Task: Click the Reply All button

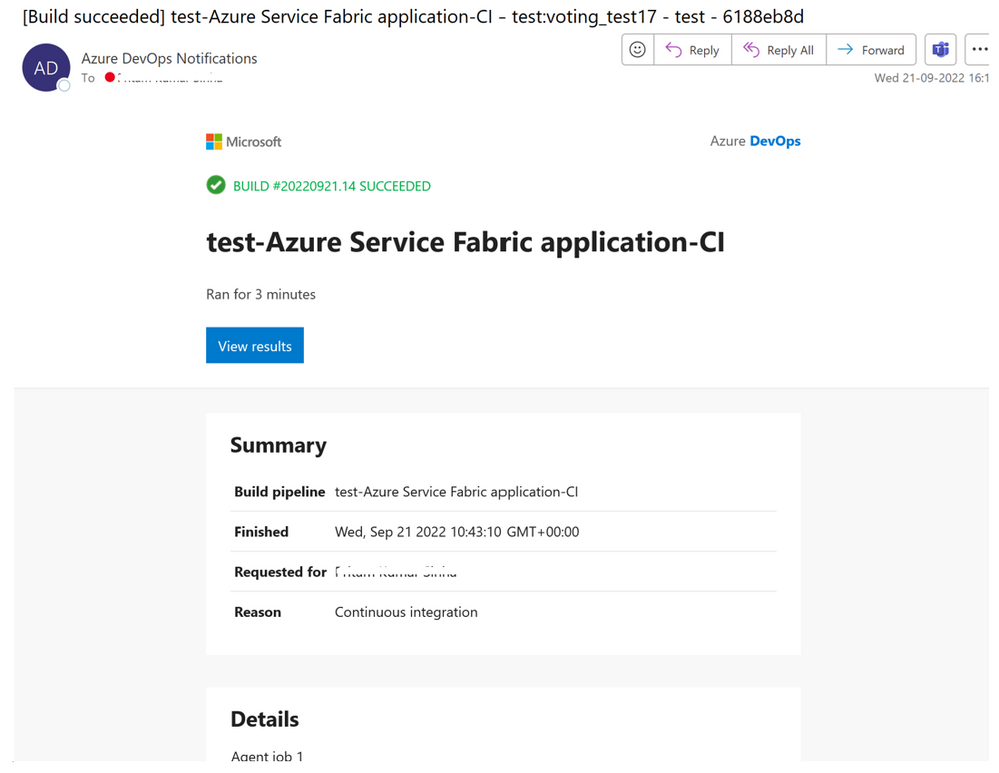Action: tap(779, 50)
